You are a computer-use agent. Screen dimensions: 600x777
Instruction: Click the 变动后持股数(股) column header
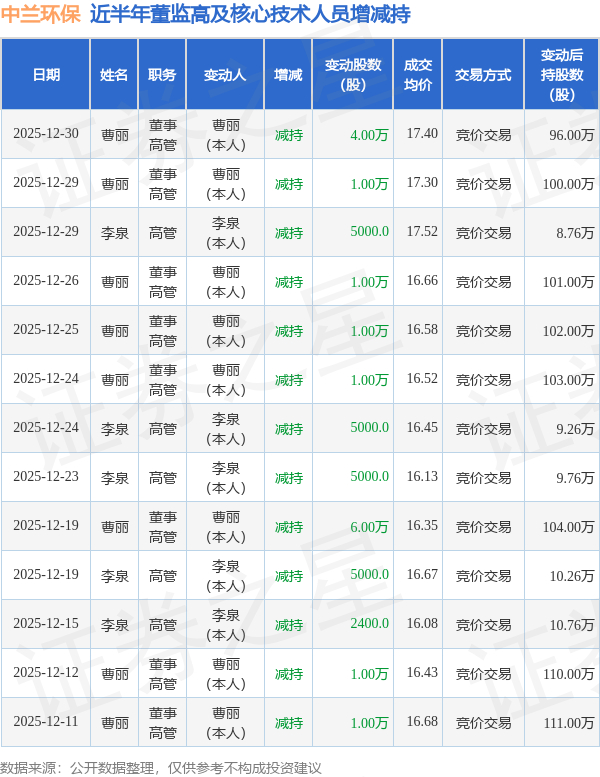(x=562, y=74)
